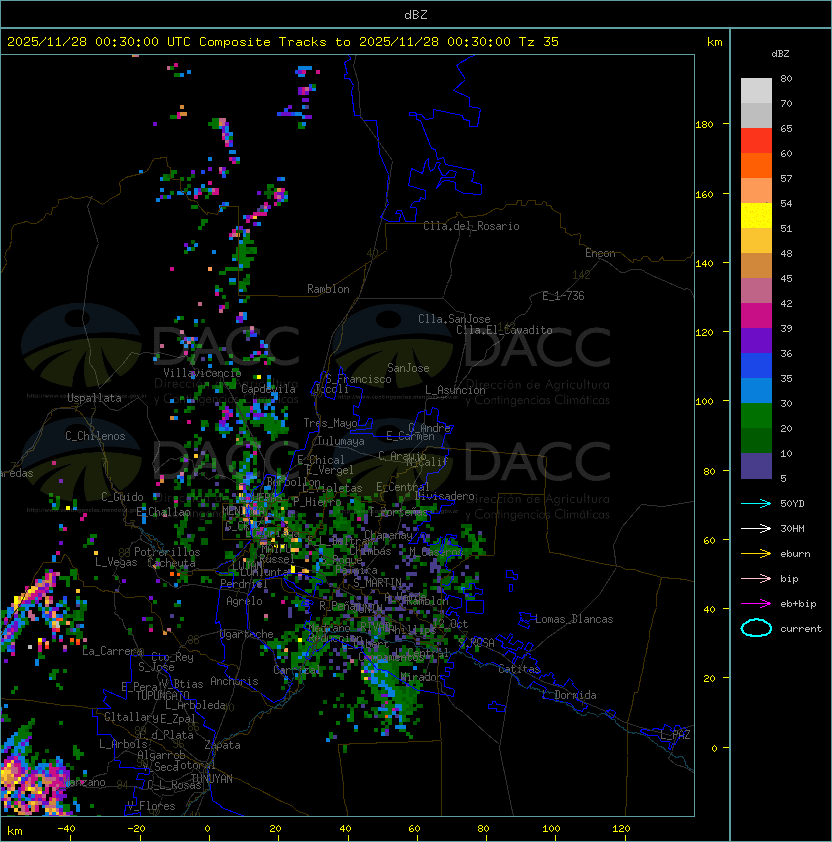Click the La_Carrera map label
Viewport: 832px width, 842px height.
click(x=112, y=651)
